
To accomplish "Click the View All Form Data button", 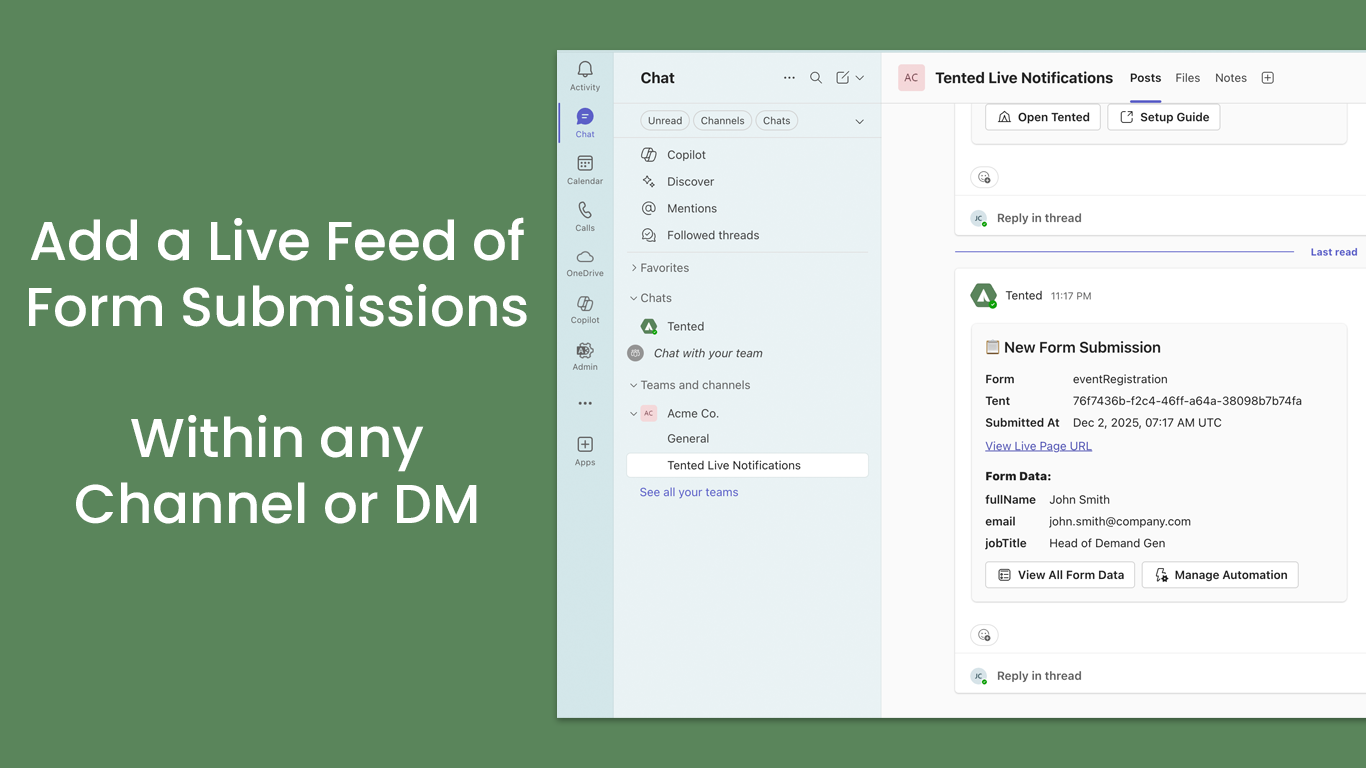I will coord(1060,575).
